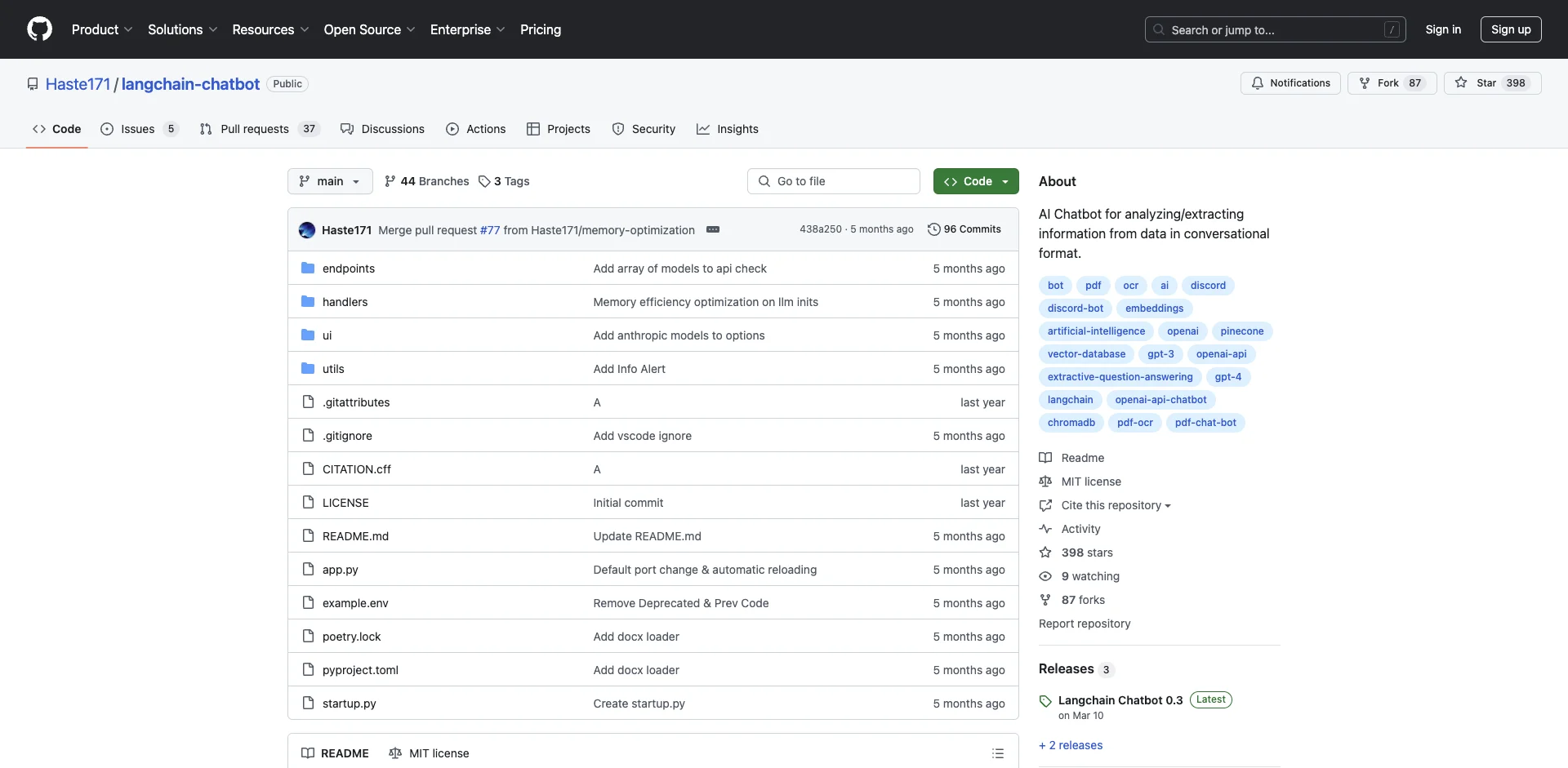Open the ui folder
The image size is (1568, 768).
pyautogui.click(x=327, y=335)
